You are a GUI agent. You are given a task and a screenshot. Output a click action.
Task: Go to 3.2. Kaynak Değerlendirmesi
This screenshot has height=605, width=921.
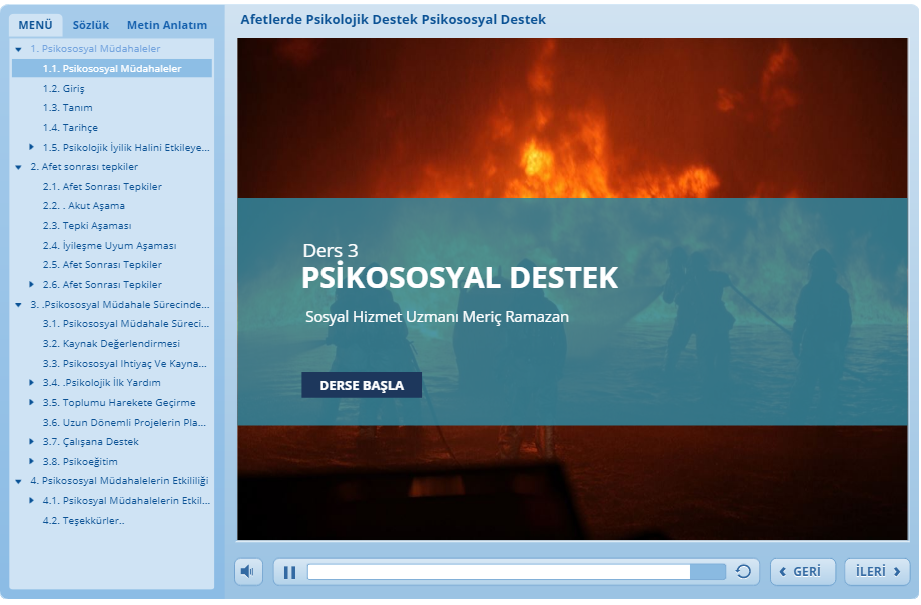pyautogui.click(x=111, y=344)
